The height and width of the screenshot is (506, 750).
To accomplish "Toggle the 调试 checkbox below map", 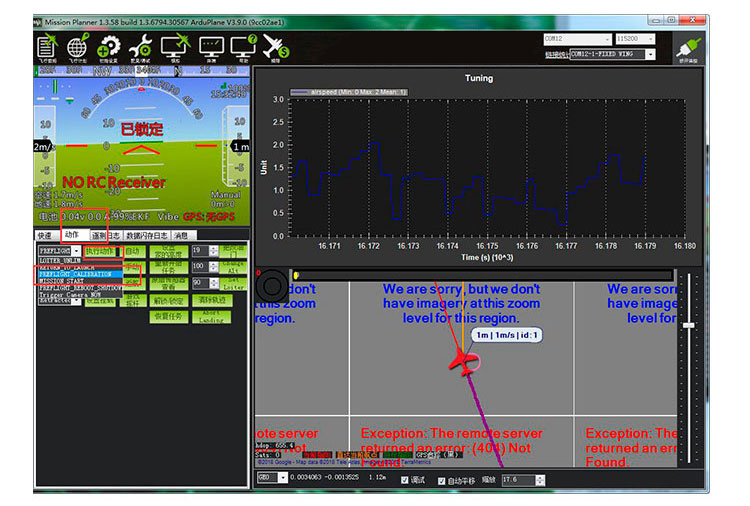I will tap(405, 480).
